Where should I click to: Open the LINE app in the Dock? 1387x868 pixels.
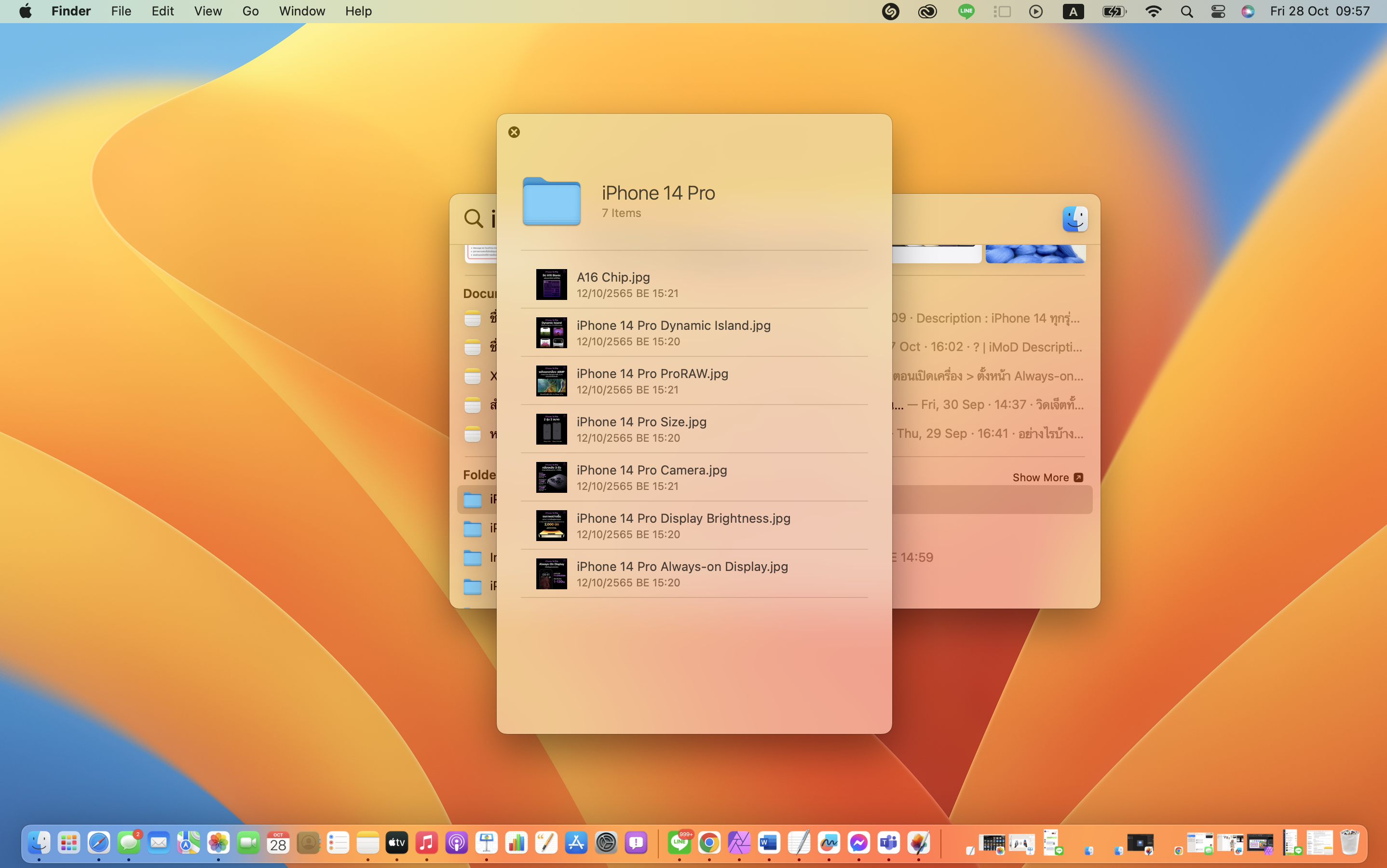tap(679, 843)
